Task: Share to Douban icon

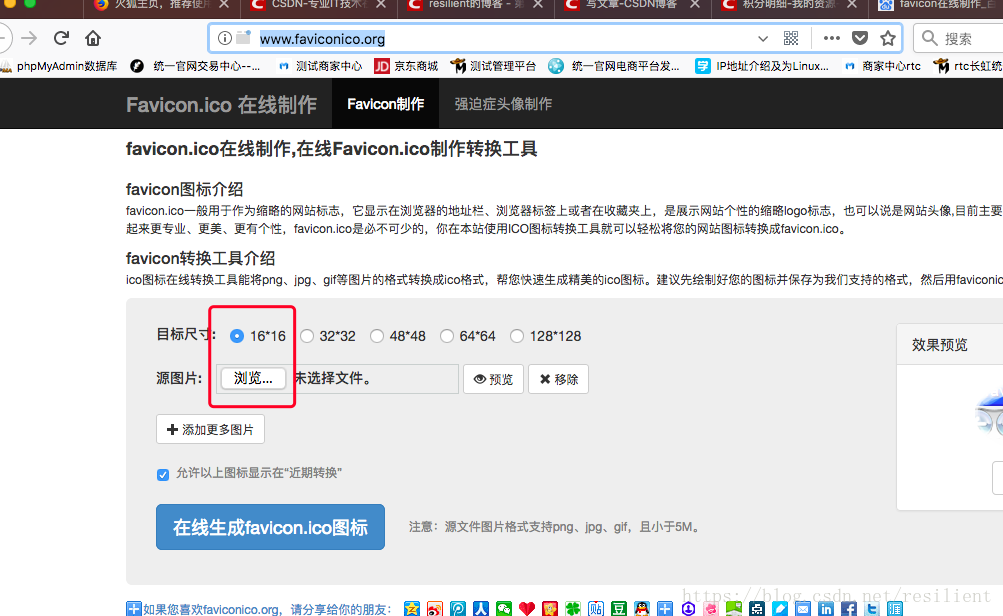Action: coord(619,609)
